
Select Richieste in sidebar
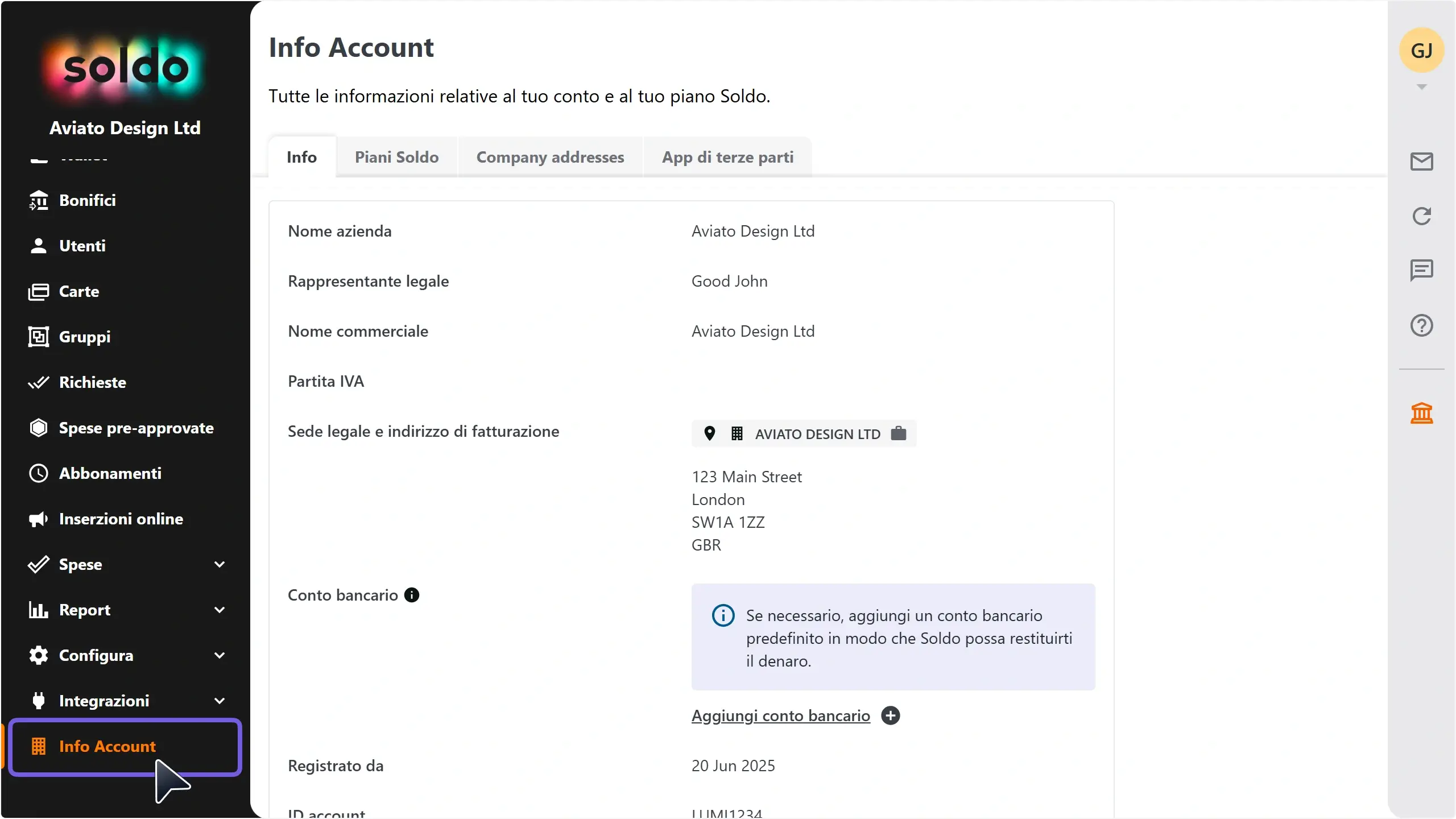pyautogui.click(x=125, y=382)
